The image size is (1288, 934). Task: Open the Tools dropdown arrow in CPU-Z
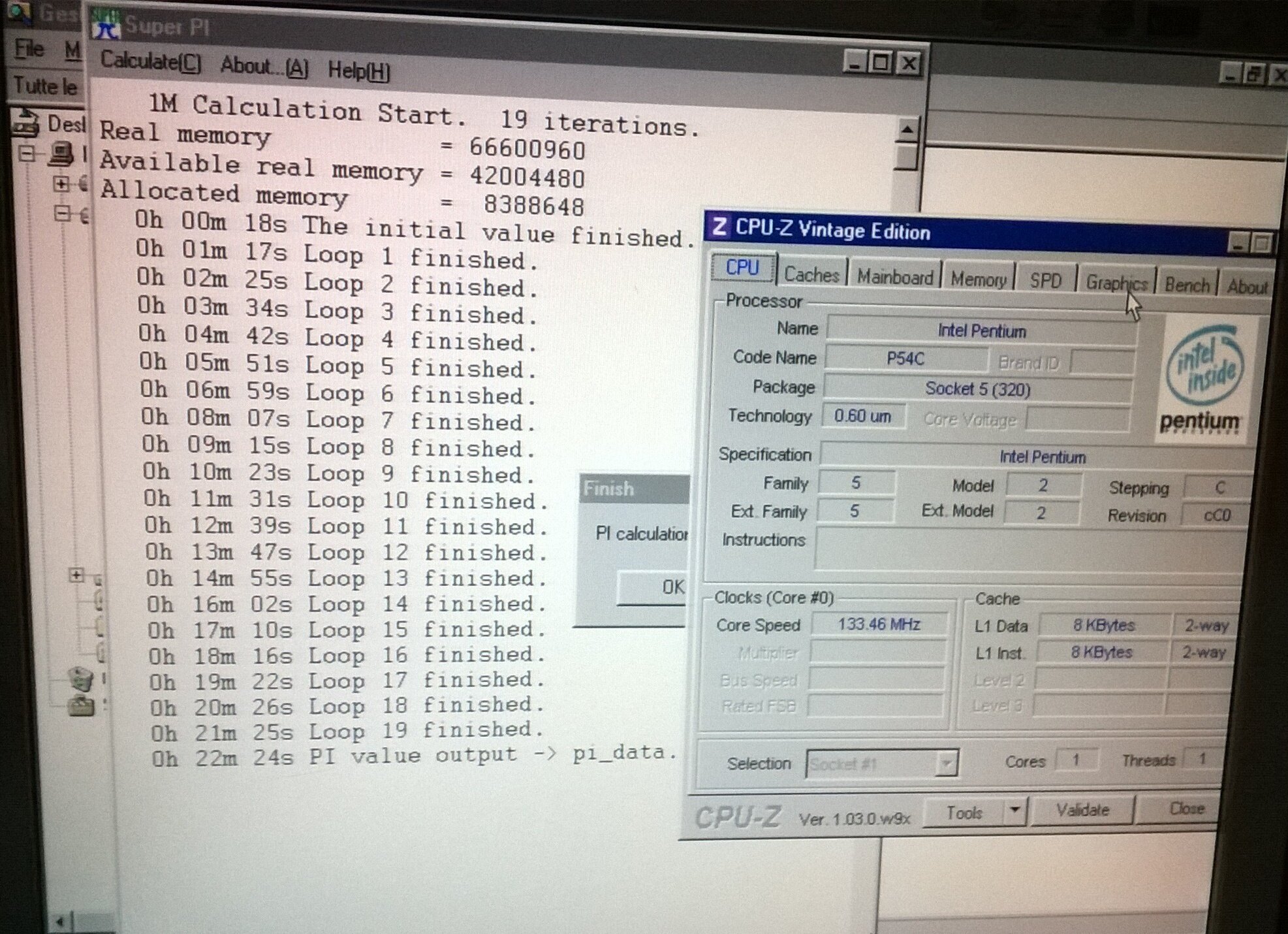pos(1014,811)
